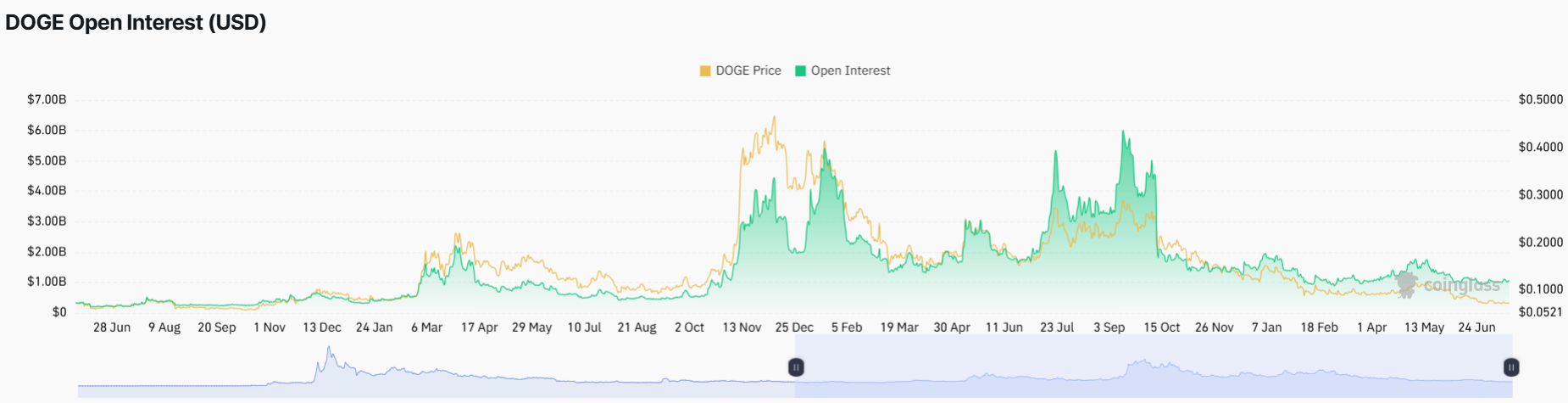The width and height of the screenshot is (1568, 403).
Task: Click the $6.00B left axis label
Action: coord(47,130)
